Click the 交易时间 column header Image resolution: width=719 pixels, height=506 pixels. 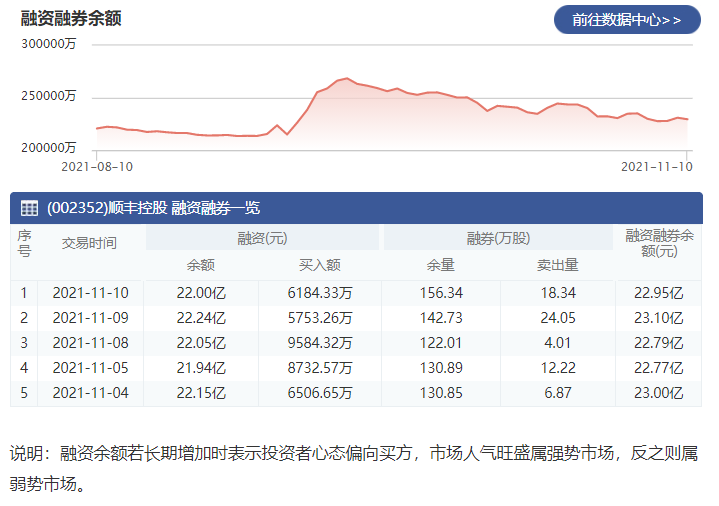point(89,243)
